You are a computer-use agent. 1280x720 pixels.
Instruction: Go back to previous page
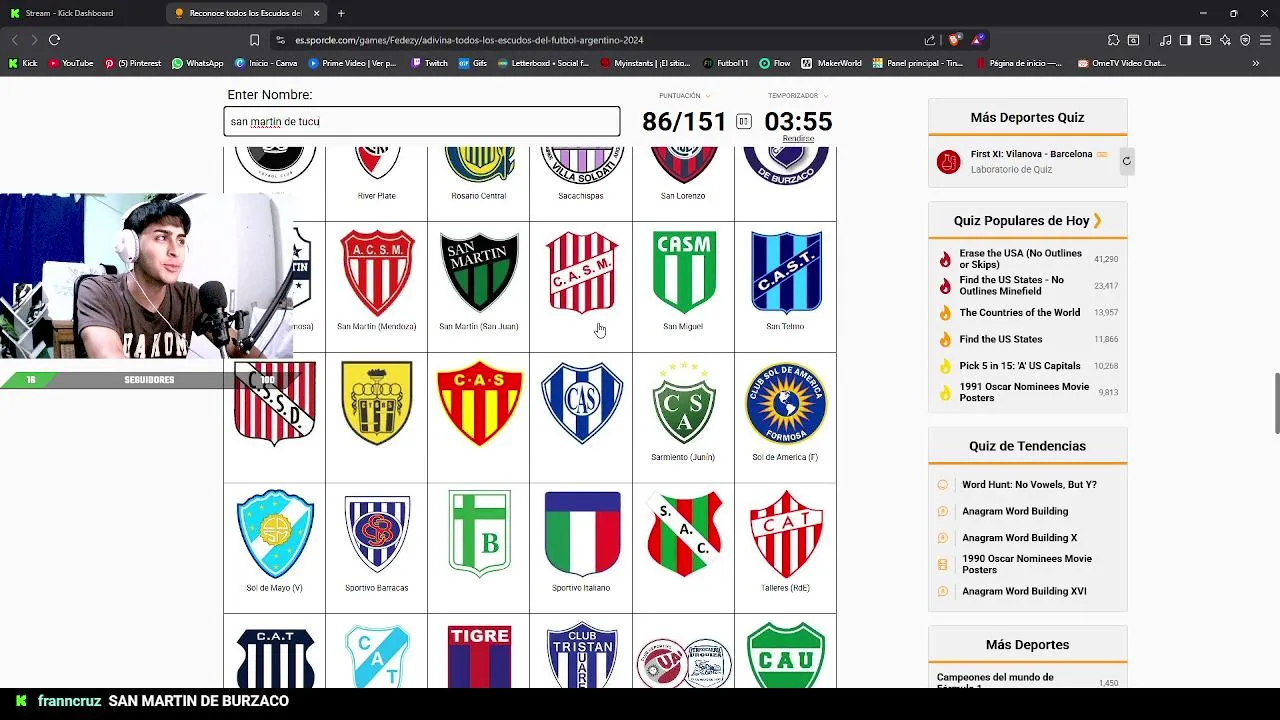[14, 40]
